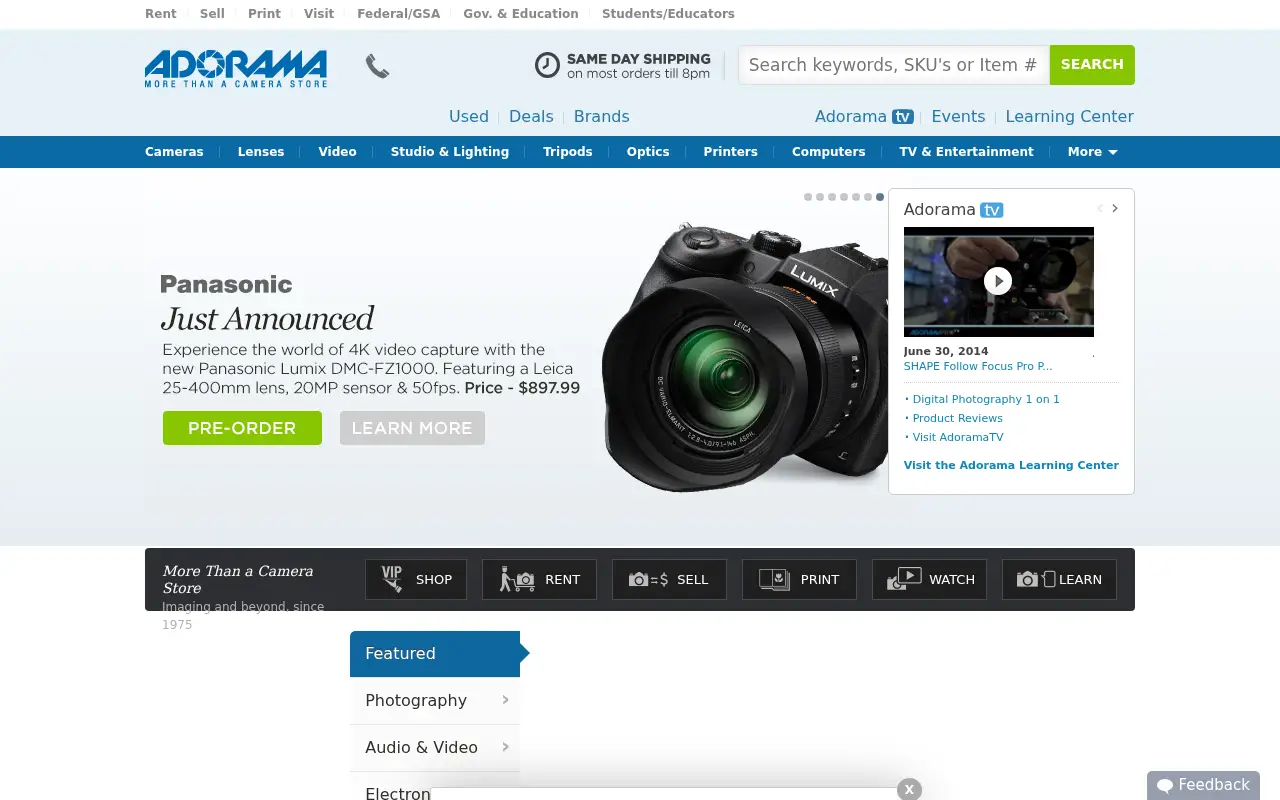Click the Rent link in top bar
The image size is (1280, 800).
pos(160,14)
